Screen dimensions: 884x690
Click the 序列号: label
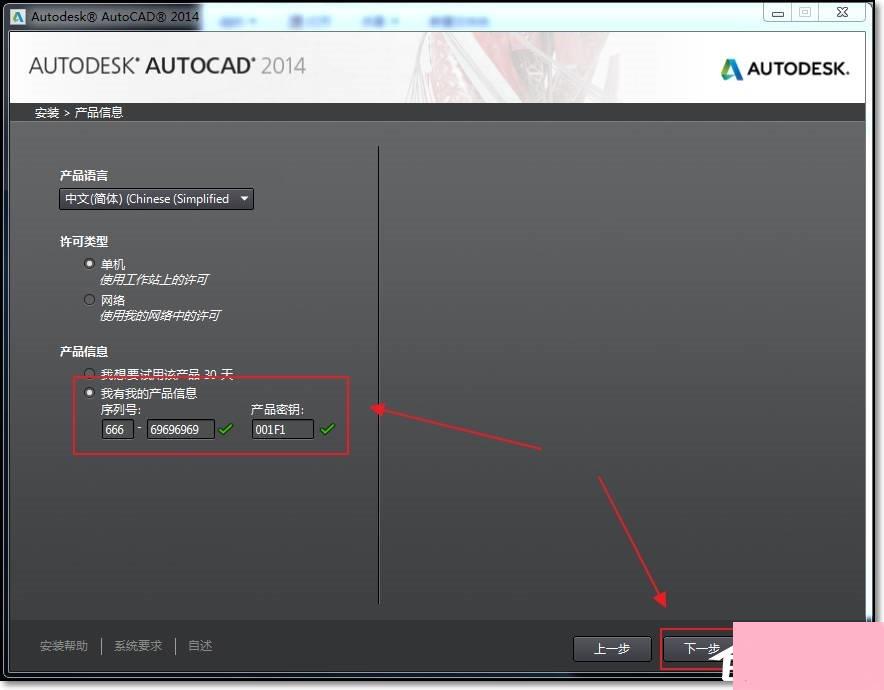click(121, 410)
